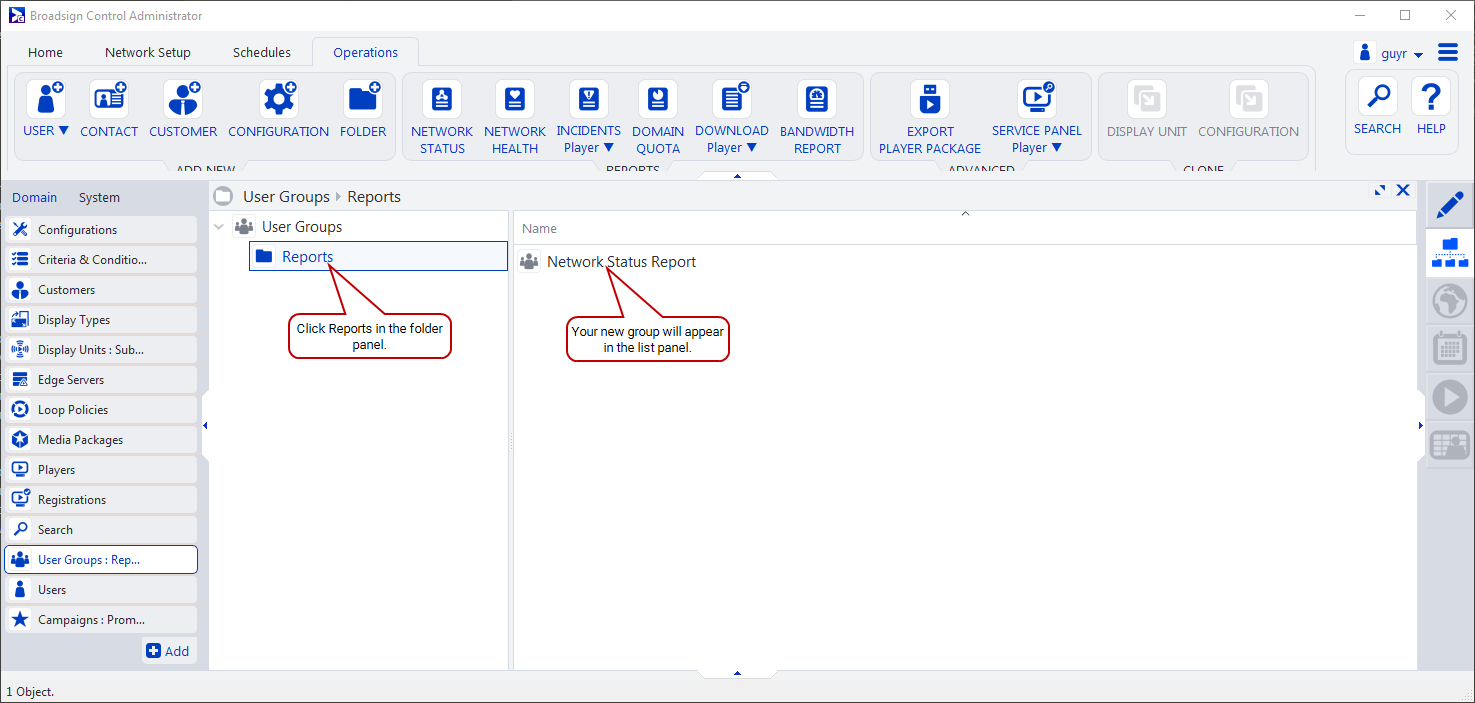Open the guyr user account dropdown
Screen dimensions: 1475x703
pyautogui.click(x=1389, y=53)
